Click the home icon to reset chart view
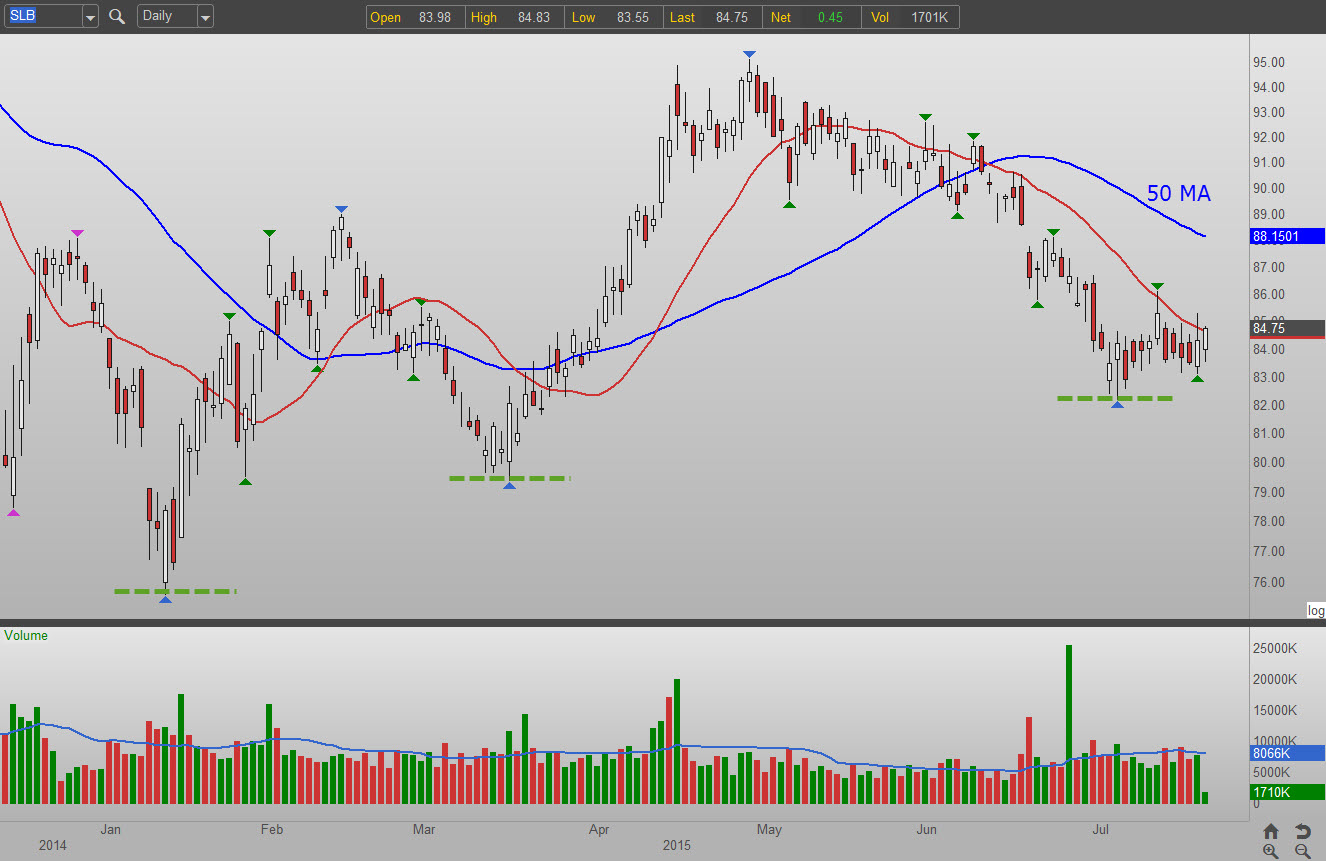This screenshot has height=861, width=1326. tap(1271, 831)
